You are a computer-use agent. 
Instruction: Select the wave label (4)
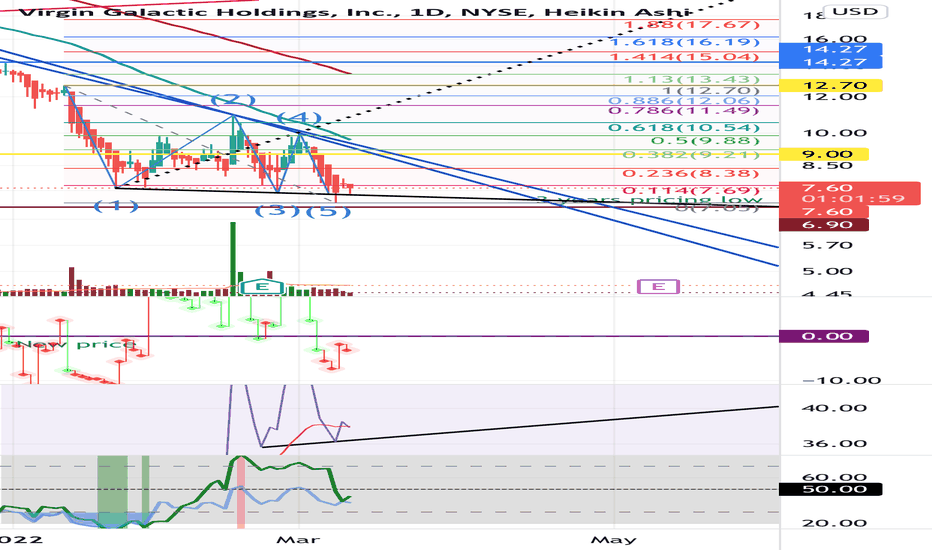[299, 117]
